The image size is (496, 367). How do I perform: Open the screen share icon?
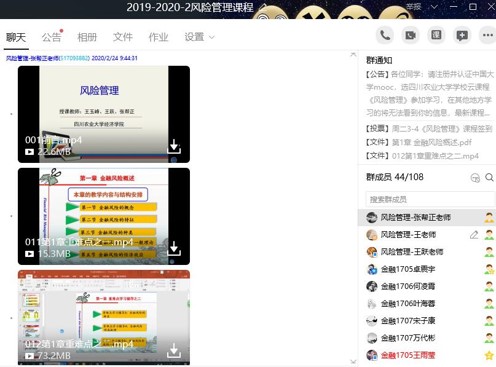tap(436, 35)
